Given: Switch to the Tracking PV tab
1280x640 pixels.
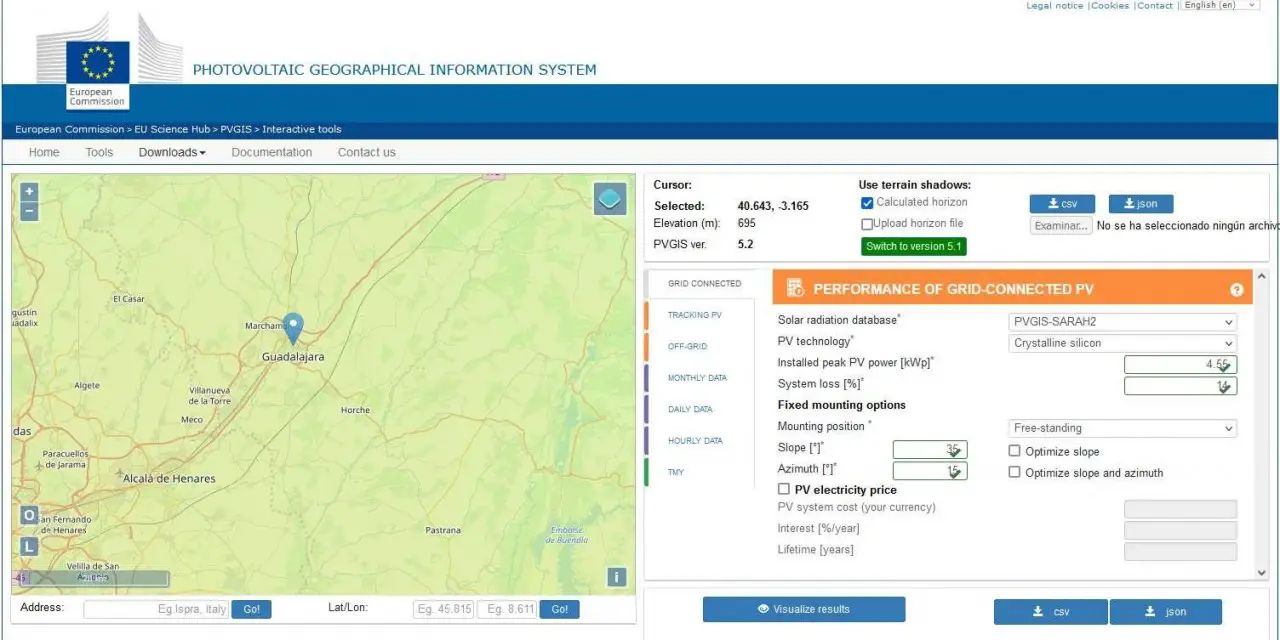Looking at the screenshot, I should (x=695, y=315).
